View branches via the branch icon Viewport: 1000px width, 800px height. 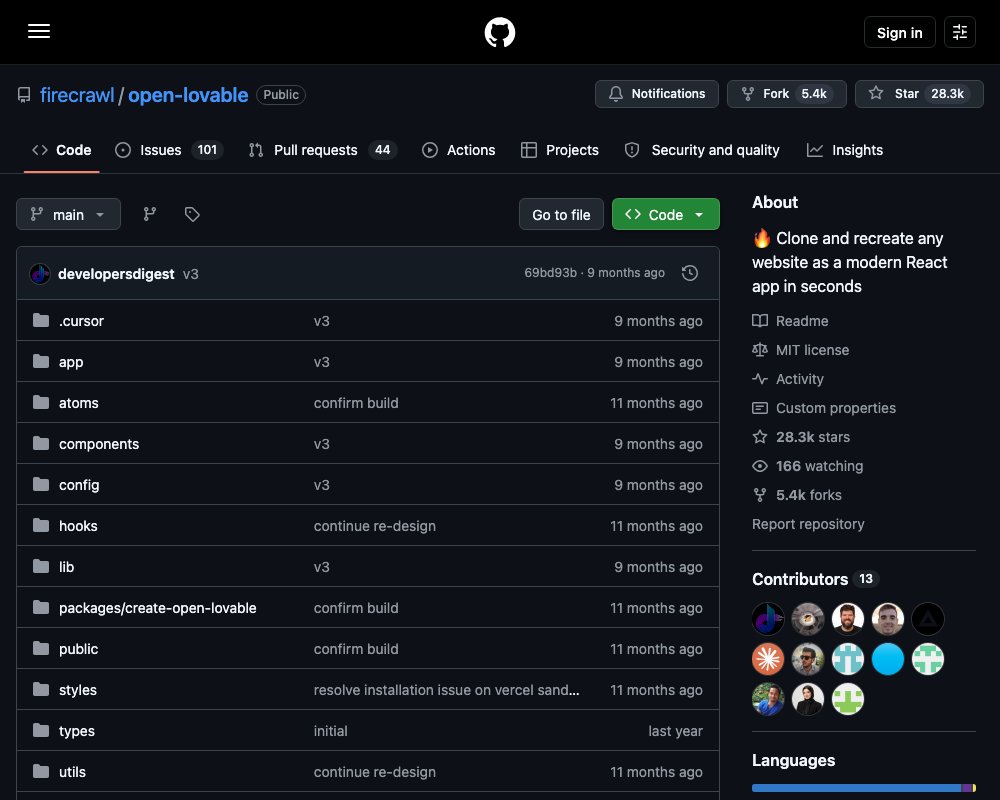click(149, 214)
